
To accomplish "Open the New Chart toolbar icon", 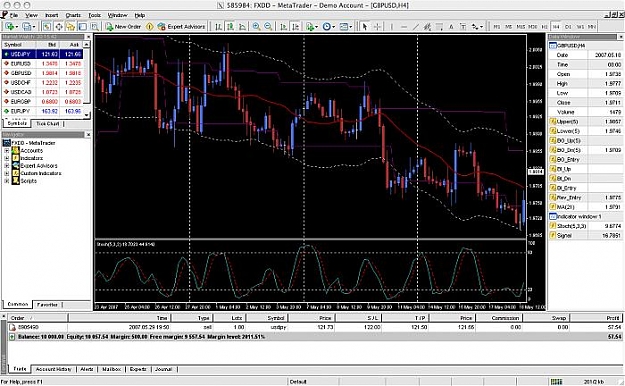I will pyautogui.click(x=9, y=27).
